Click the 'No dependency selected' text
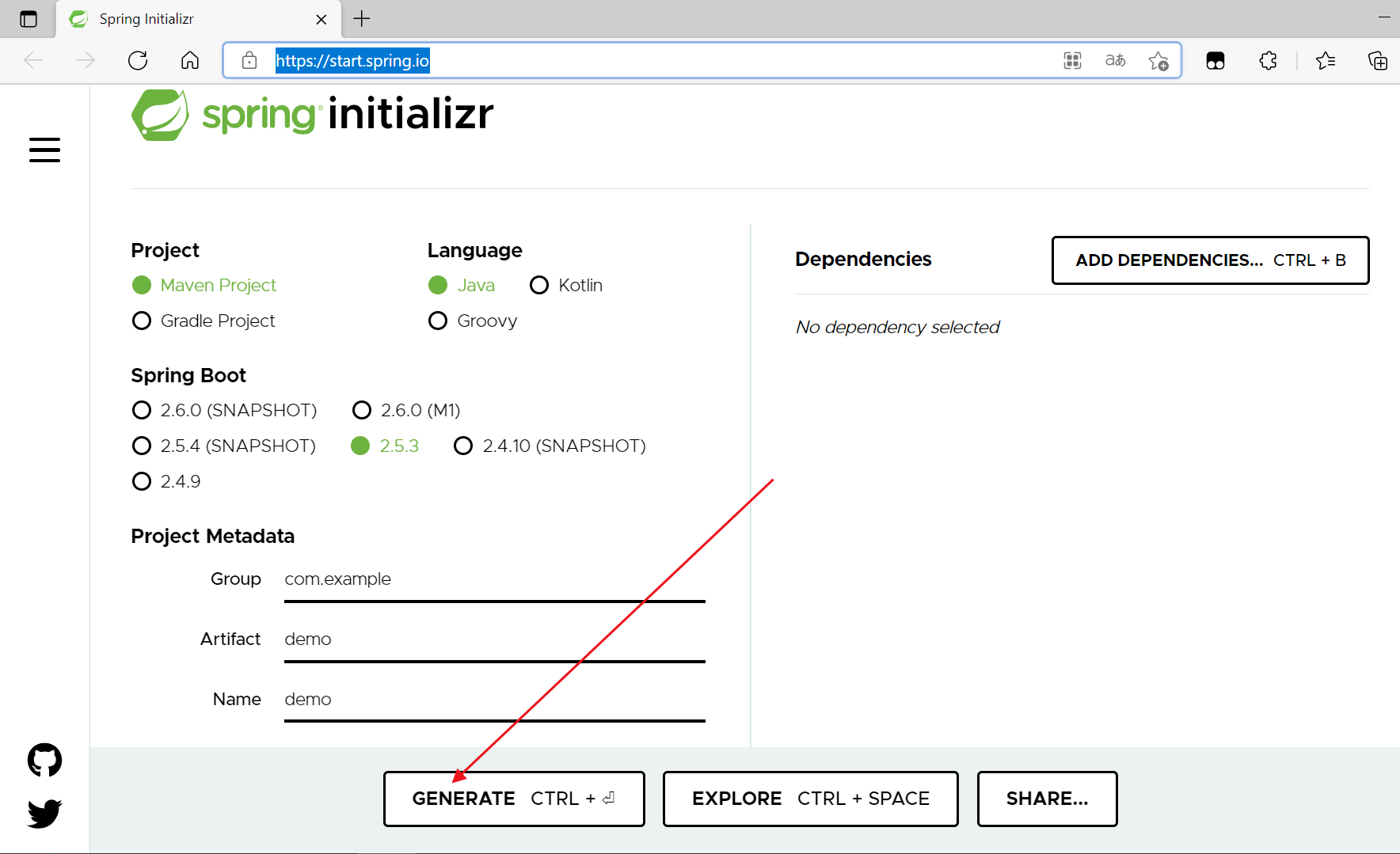The height and width of the screenshot is (854, 1400). coord(898,327)
